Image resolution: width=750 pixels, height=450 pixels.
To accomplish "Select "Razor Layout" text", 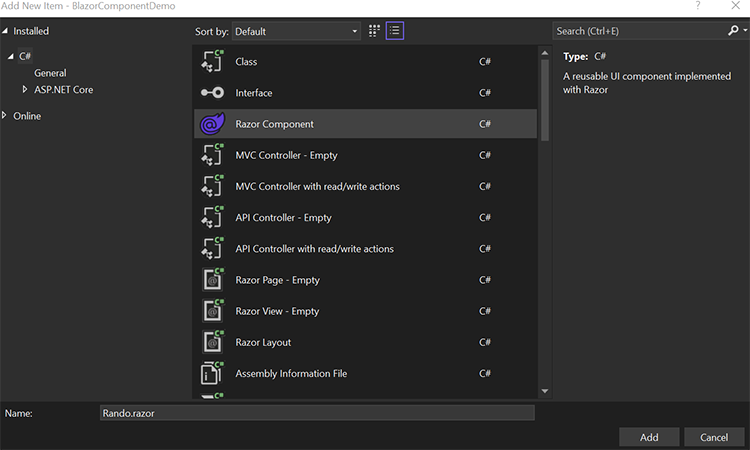I will tap(263, 342).
